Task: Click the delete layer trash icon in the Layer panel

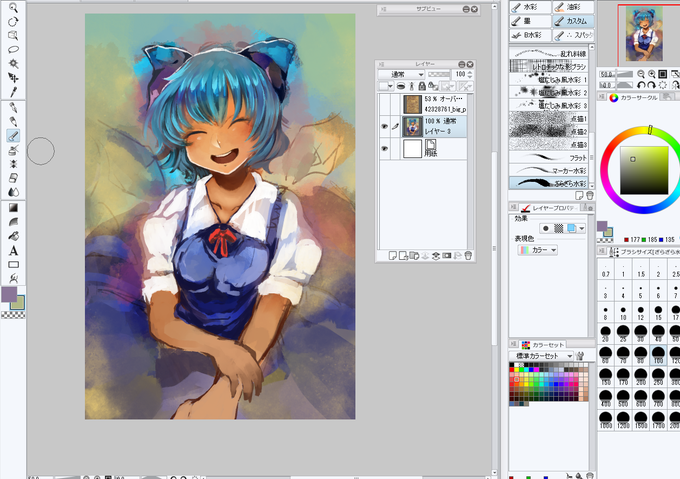Action: click(468, 256)
